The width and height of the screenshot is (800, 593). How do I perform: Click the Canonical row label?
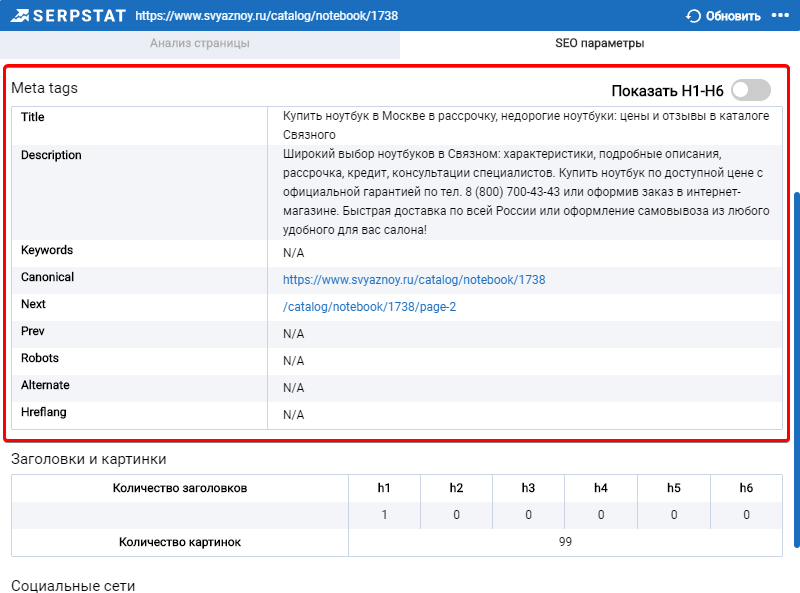pos(47,277)
